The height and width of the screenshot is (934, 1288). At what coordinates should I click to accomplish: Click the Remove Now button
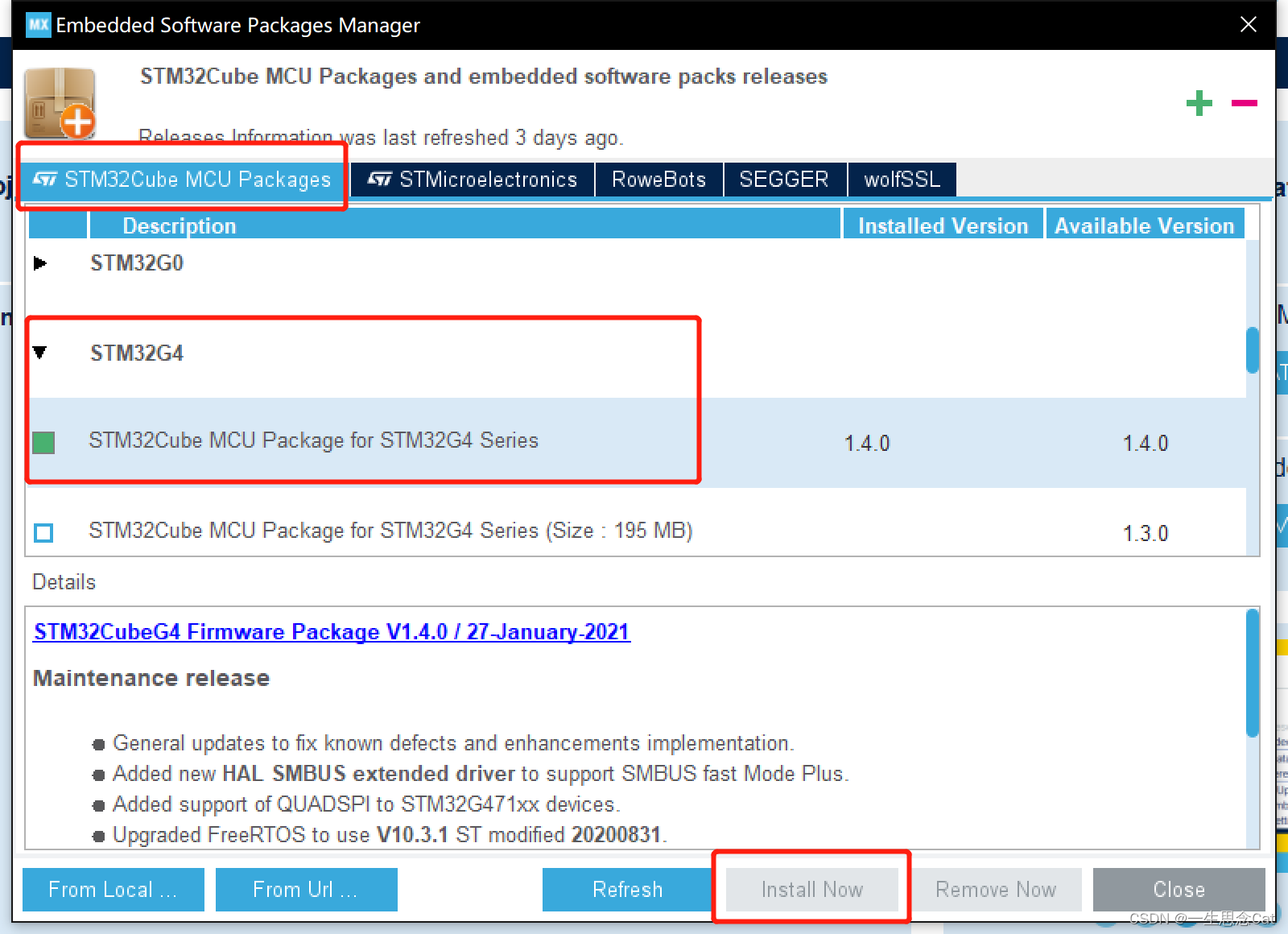point(996,890)
